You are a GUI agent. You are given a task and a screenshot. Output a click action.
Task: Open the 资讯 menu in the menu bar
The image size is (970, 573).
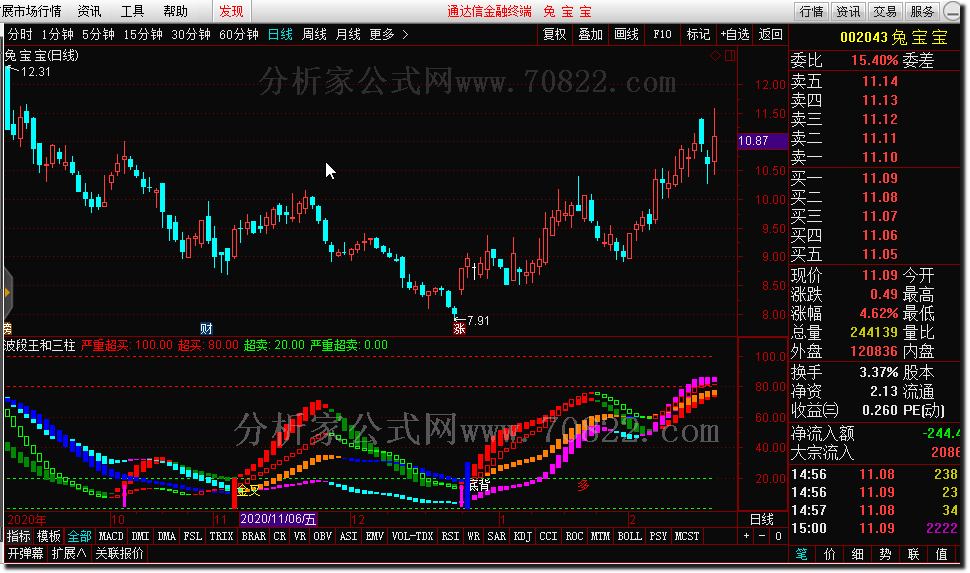tap(89, 11)
